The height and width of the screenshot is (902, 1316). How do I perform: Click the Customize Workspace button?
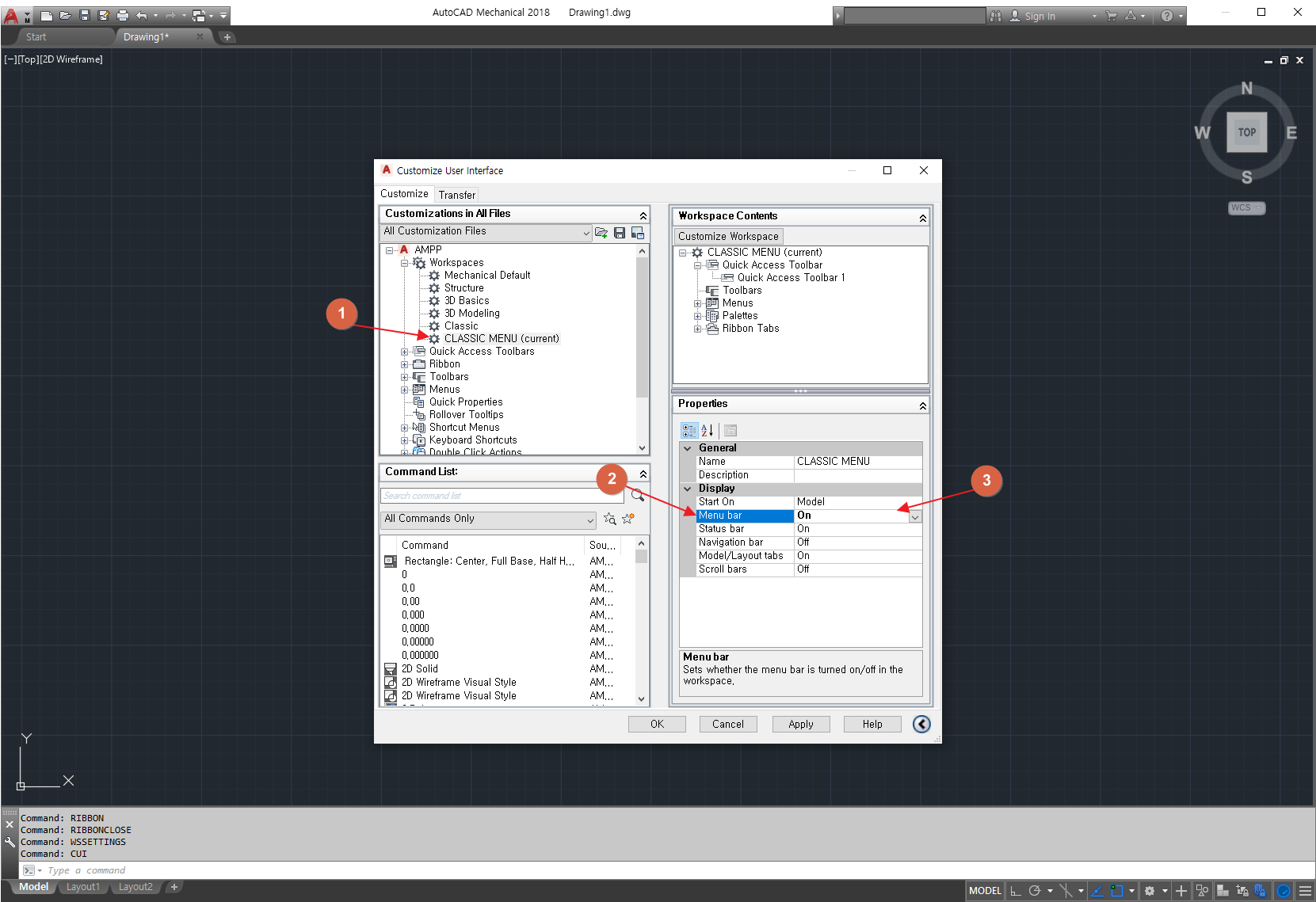click(x=728, y=236)
